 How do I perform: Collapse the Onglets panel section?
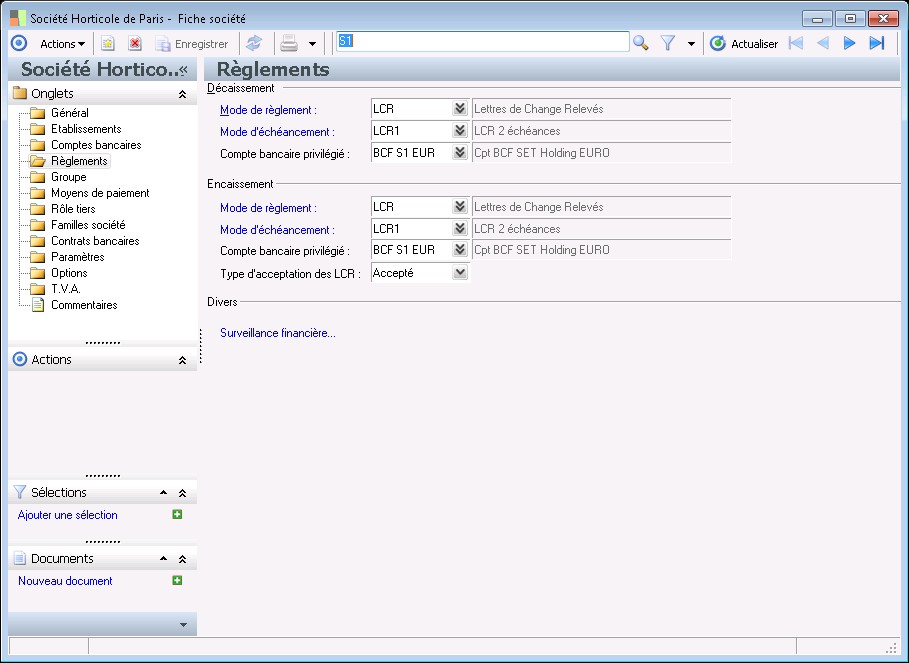182,94
